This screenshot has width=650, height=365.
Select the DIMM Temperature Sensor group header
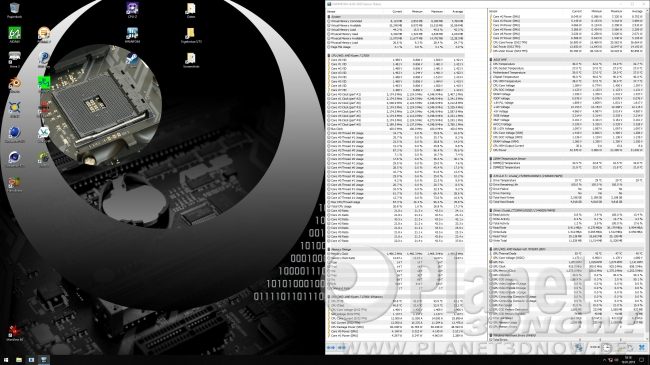(x=566, y=158)
